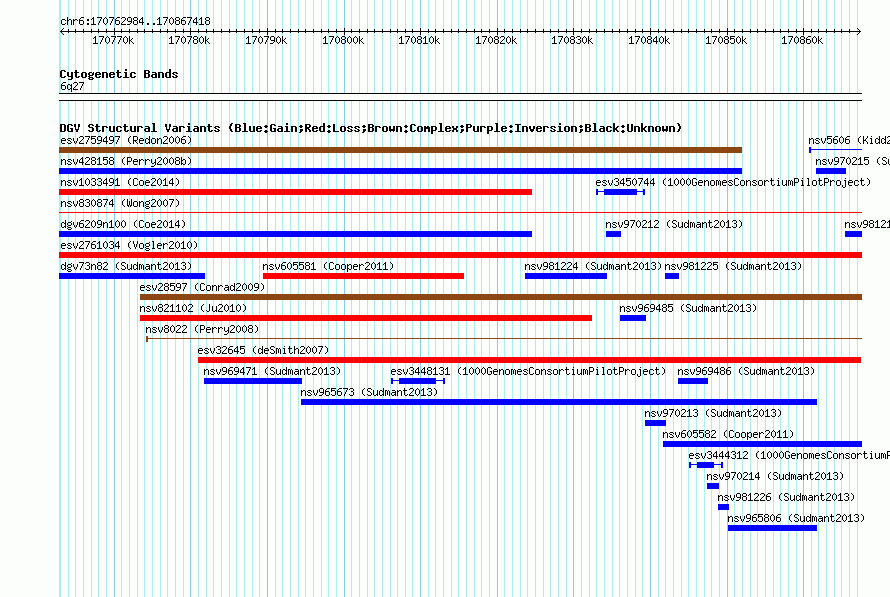The image size is (890, 597).
Task: Click the red nsv605581 loss bar
Action: (363, 276)
